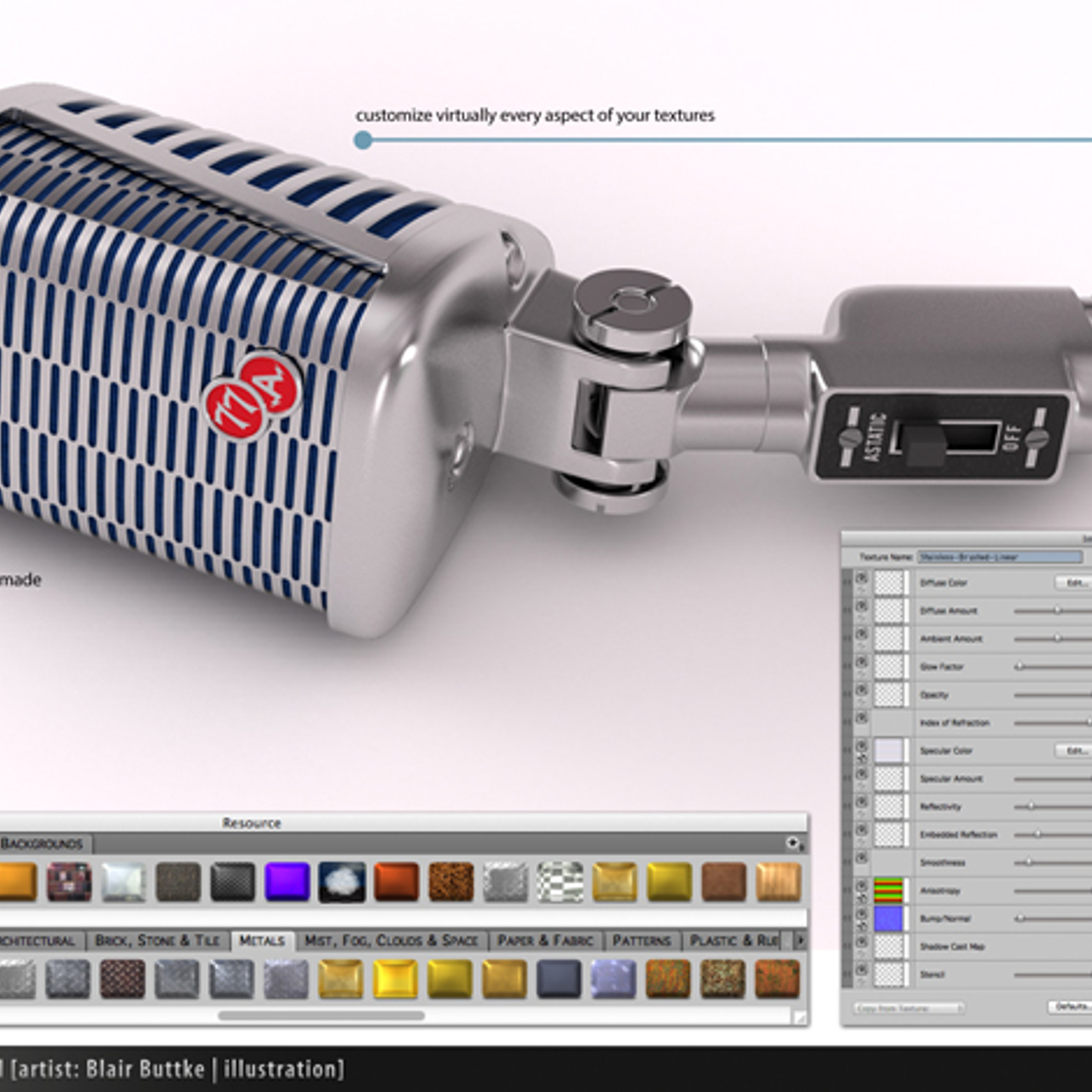Click the Bump/Normal slider handle
Viewport: 1092px width, 1092px height.
tap(1020, 919)
